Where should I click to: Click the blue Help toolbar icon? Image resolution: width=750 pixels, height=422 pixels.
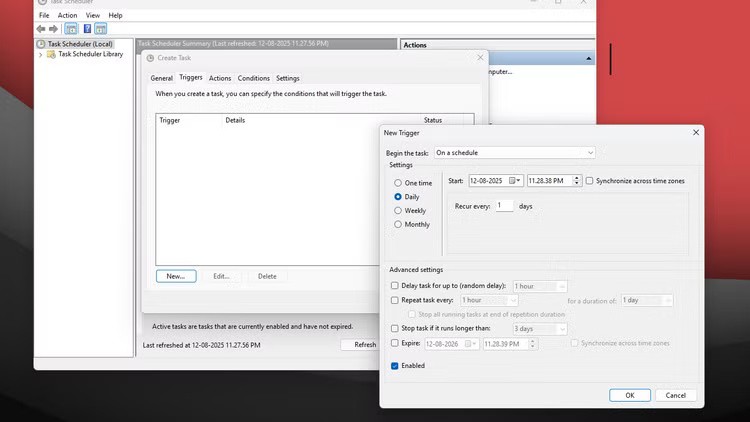pos(87,29)
